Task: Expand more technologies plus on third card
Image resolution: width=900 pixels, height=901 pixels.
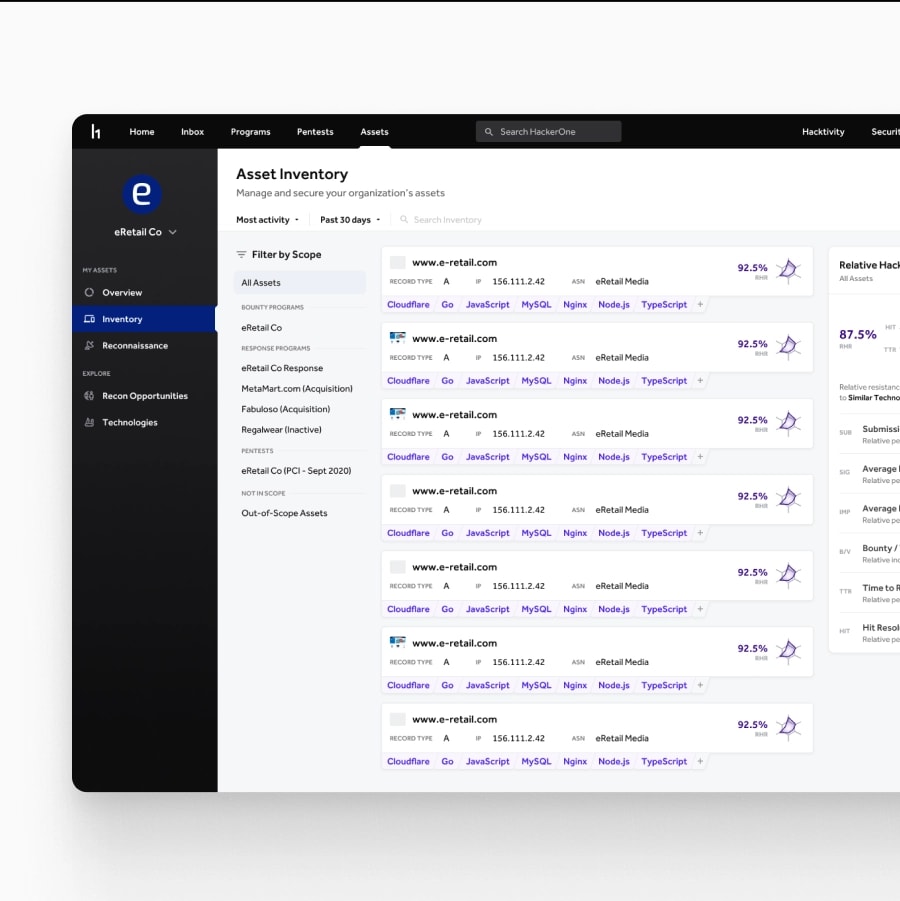Action: (700, 457)
